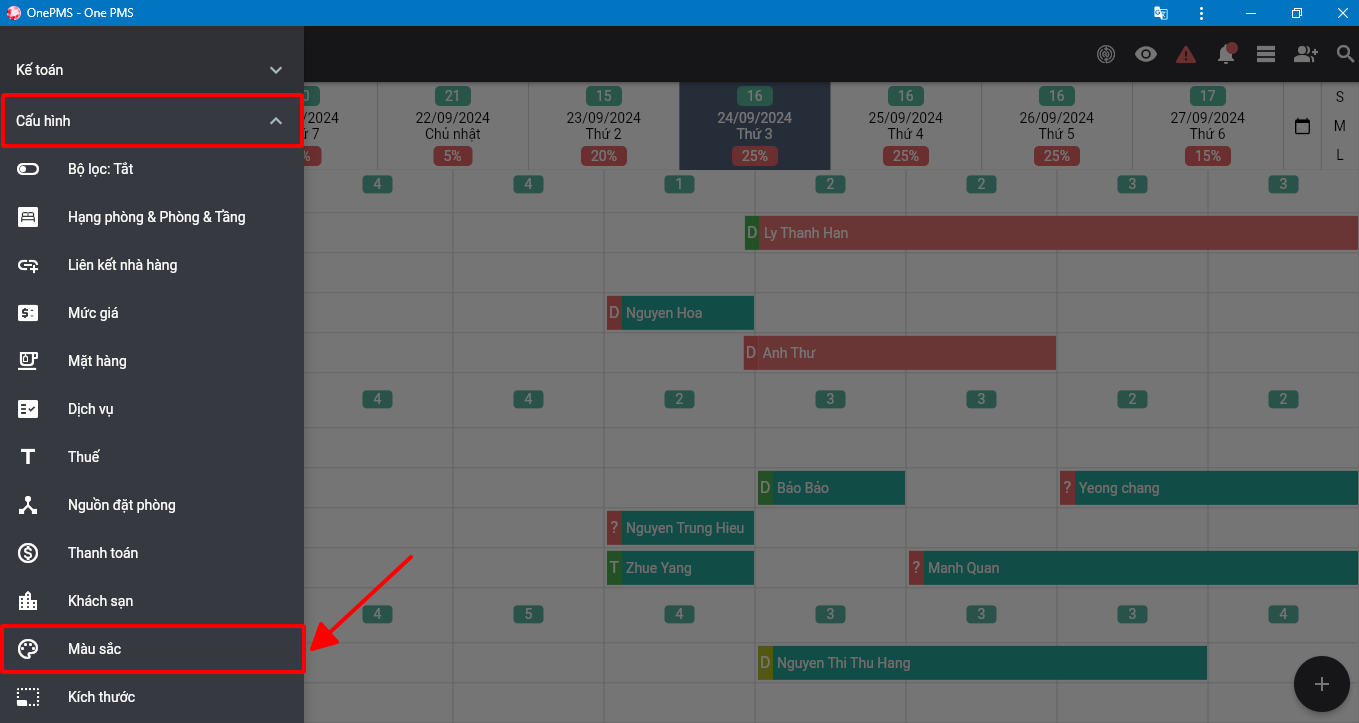Click the Kích thước dimension icon

(28, 697)
